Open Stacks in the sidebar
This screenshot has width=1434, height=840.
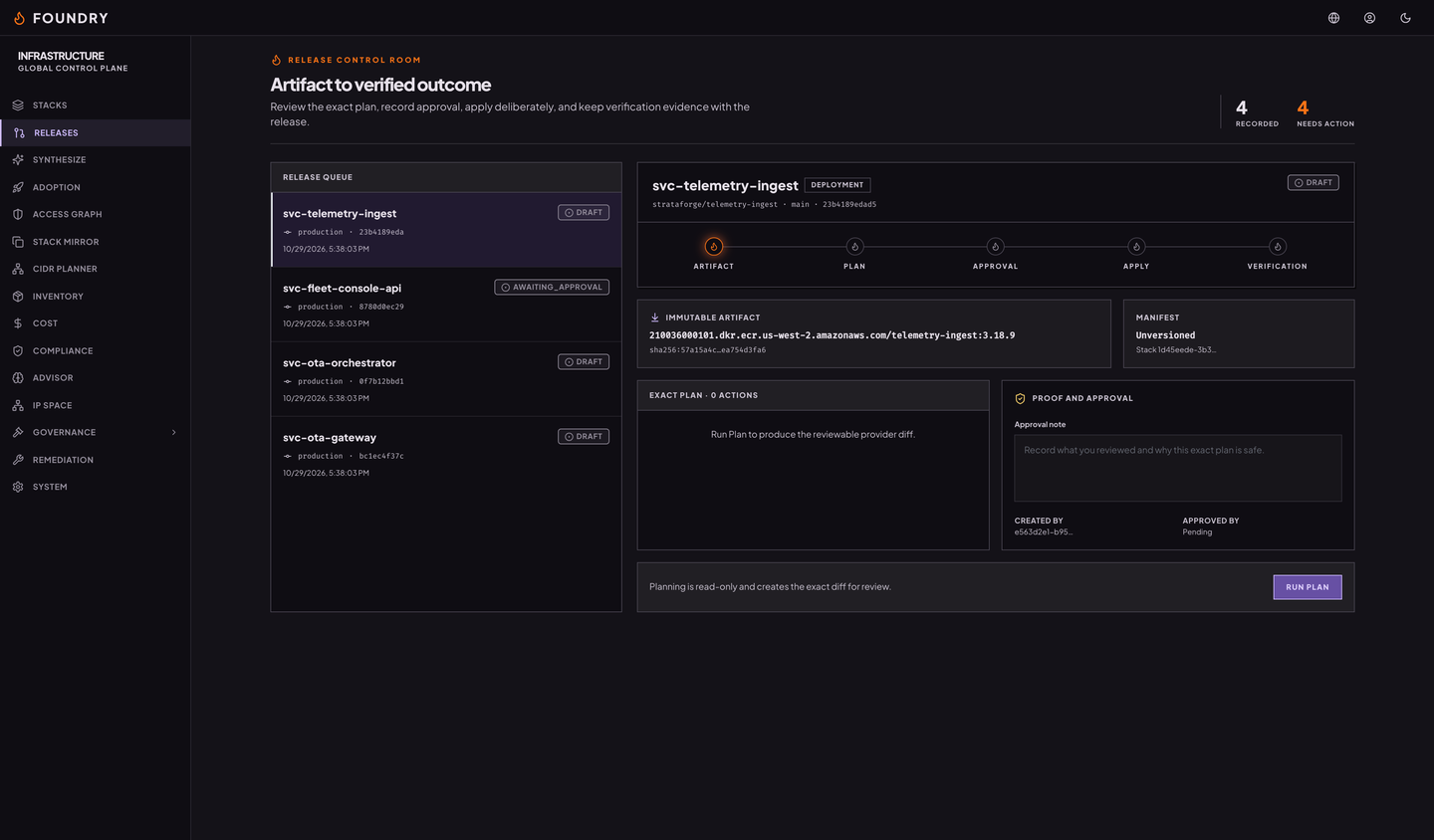(95, 105)
